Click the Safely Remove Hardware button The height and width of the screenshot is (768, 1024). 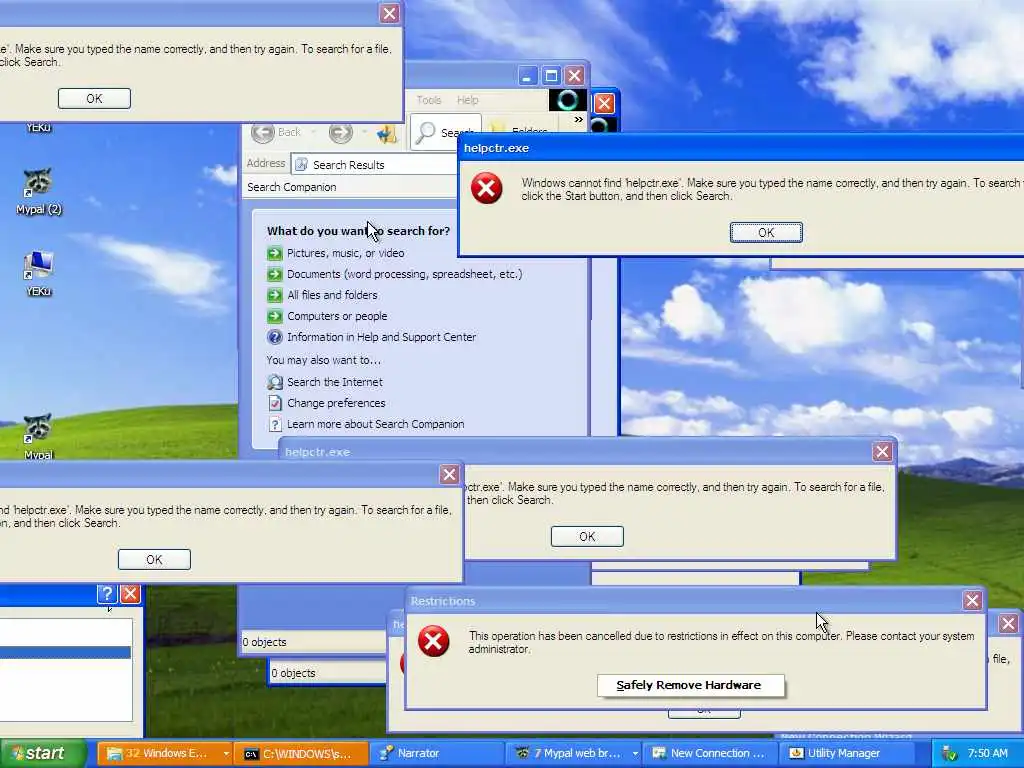pyautogui.click(x=690, y=685)
